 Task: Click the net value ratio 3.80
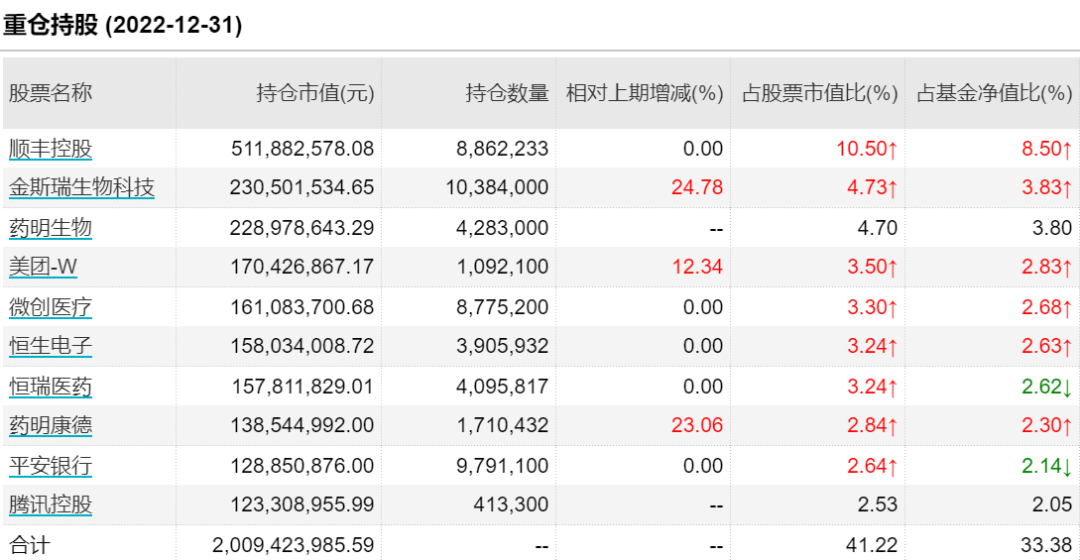coord(1052,227)
